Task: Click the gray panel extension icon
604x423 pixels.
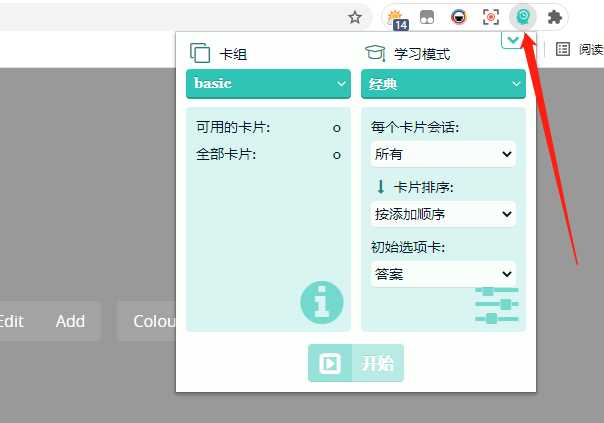Action: (x=428, y=17)
